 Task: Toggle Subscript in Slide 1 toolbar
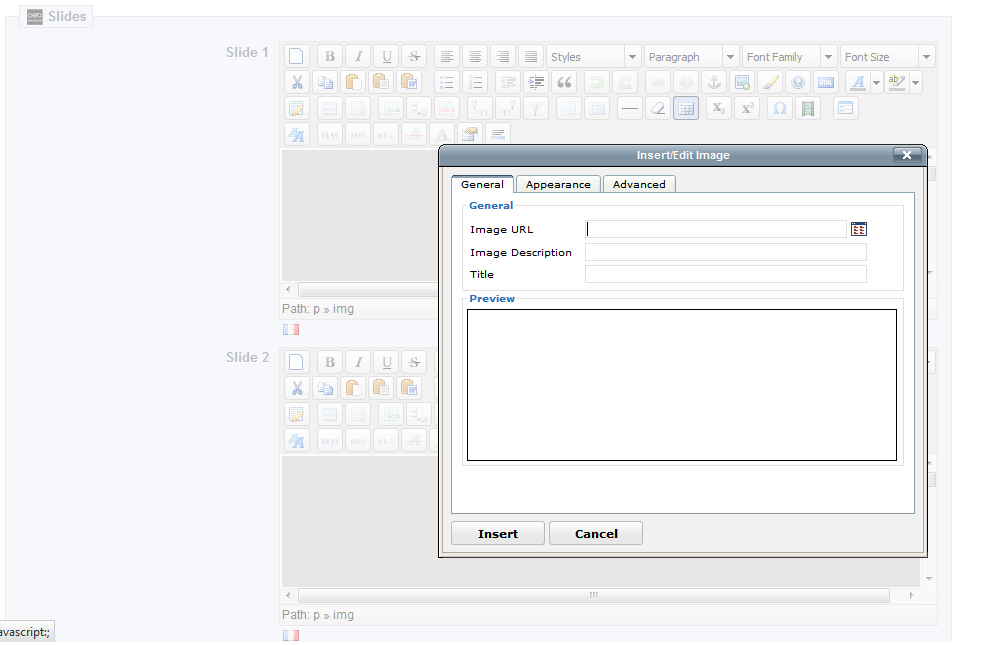719,108
